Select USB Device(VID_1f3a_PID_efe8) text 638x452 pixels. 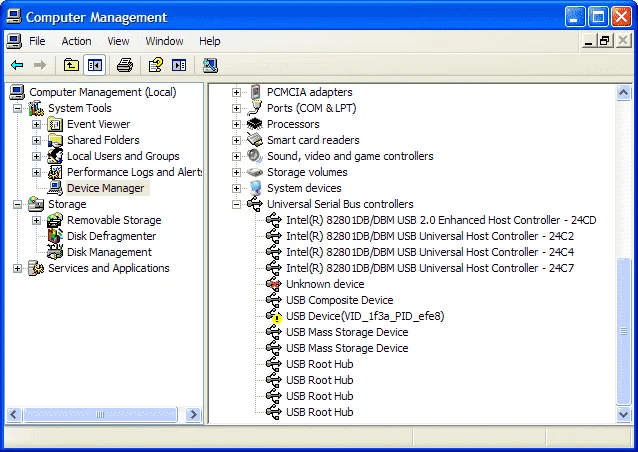(365, 316)
